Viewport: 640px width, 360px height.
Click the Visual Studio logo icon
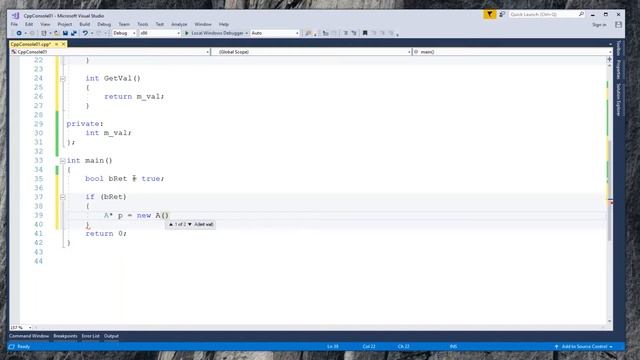coord(15,16)
